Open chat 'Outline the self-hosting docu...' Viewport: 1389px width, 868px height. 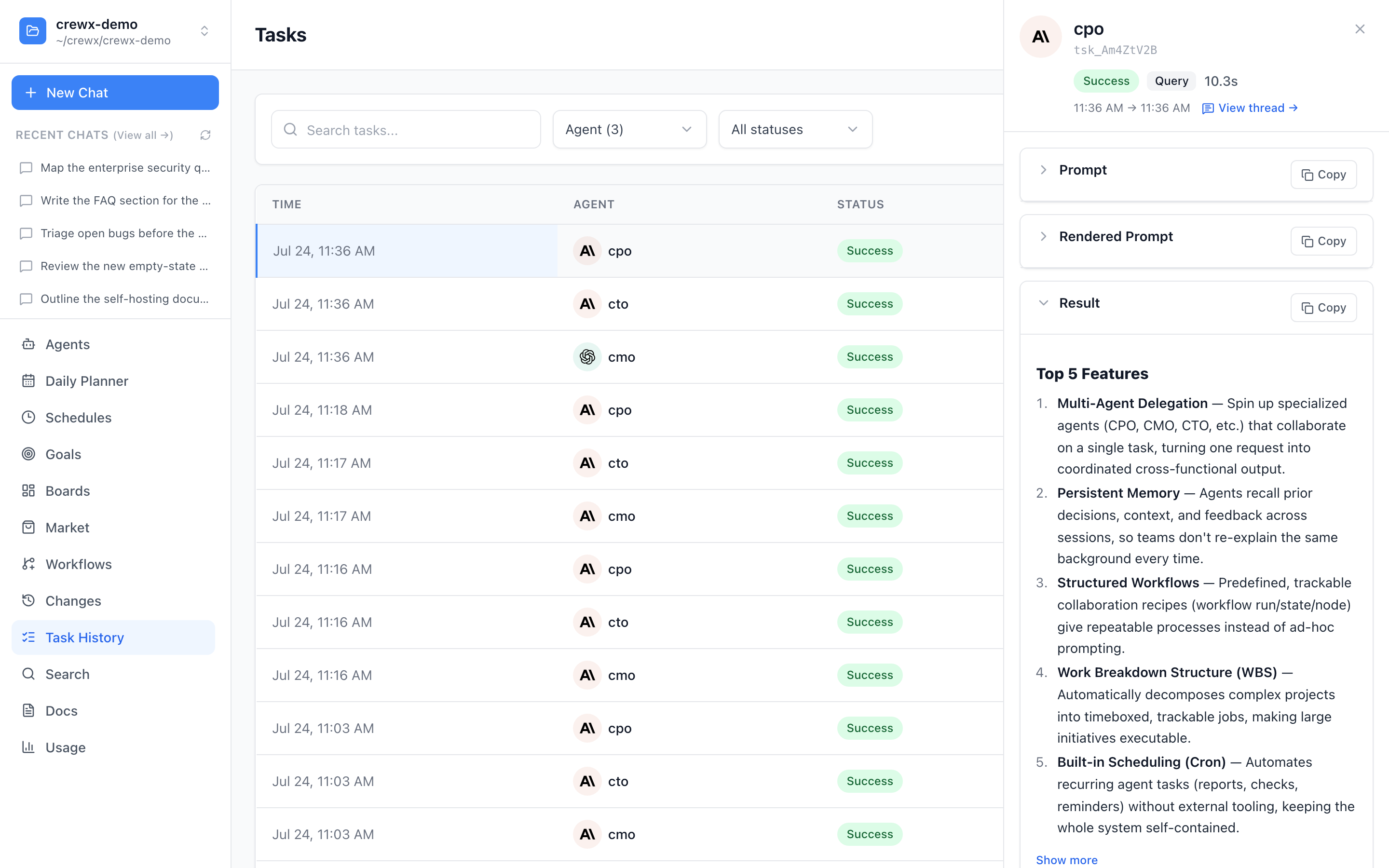tap(115, 298)
